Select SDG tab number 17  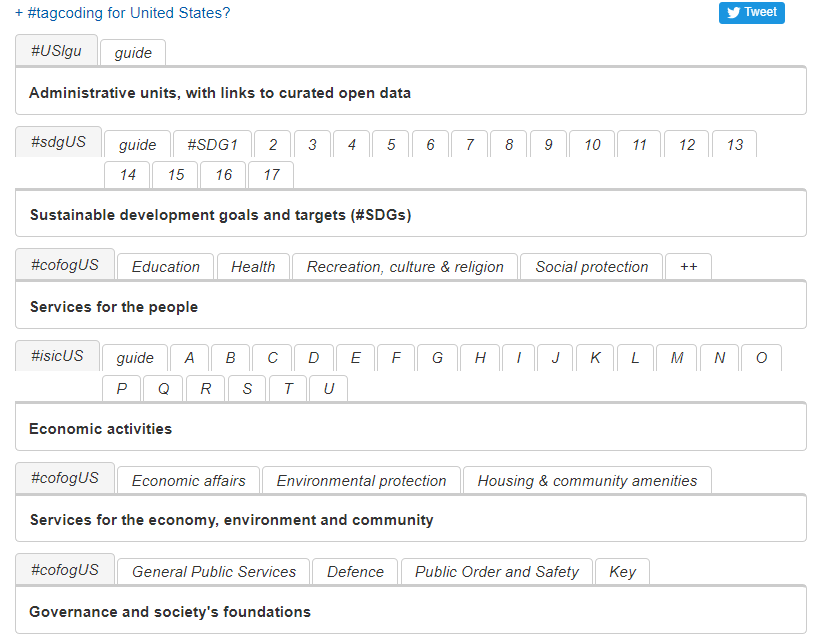point(270,175)
